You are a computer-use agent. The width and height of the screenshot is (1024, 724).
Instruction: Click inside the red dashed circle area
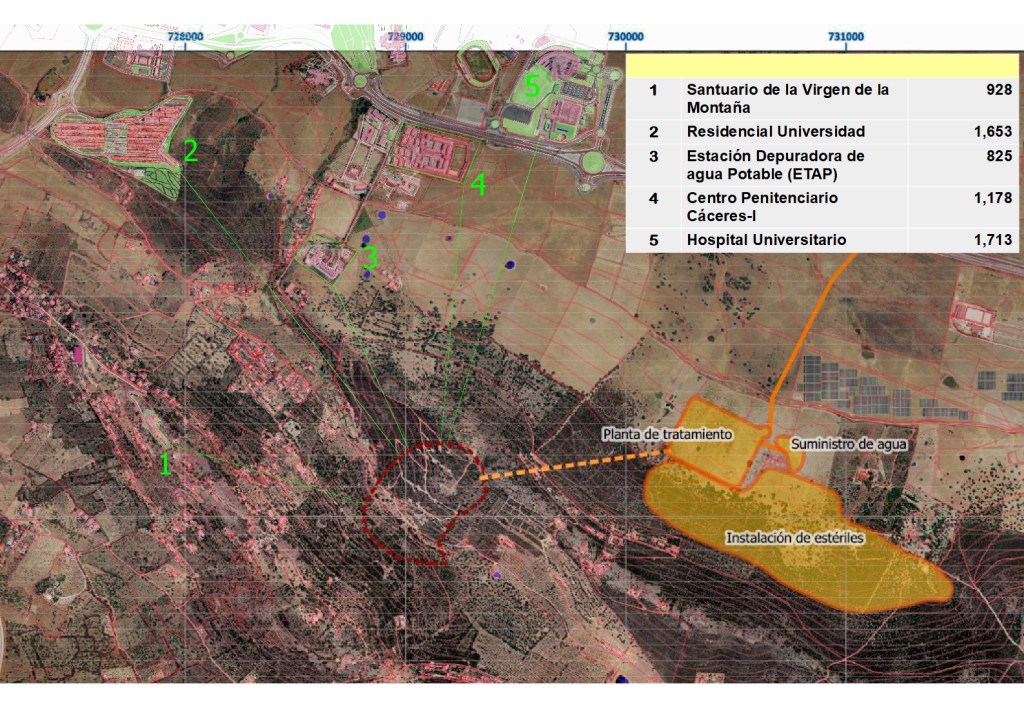point(420,500)
